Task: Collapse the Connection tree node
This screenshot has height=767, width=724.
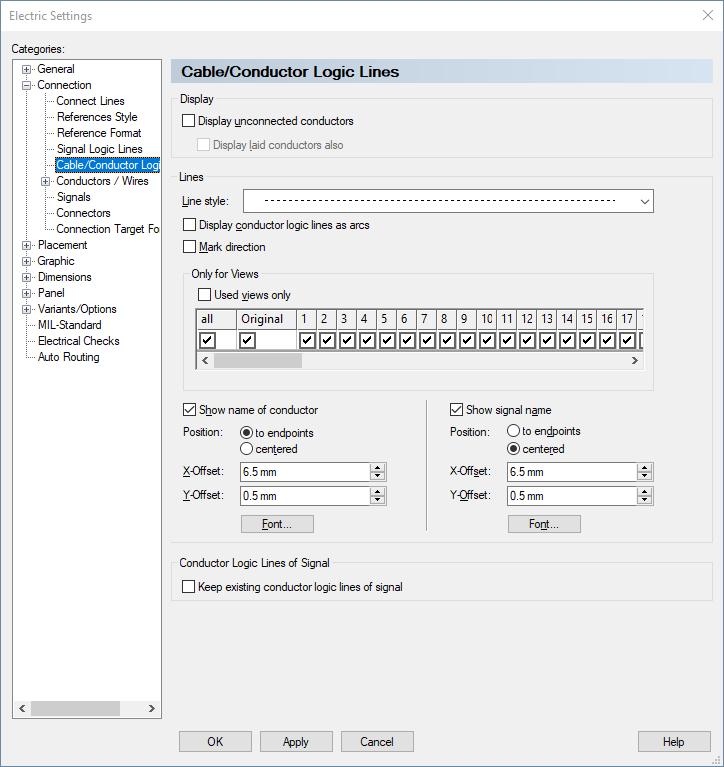Action: pyautogui.click(x=27, y=85)
